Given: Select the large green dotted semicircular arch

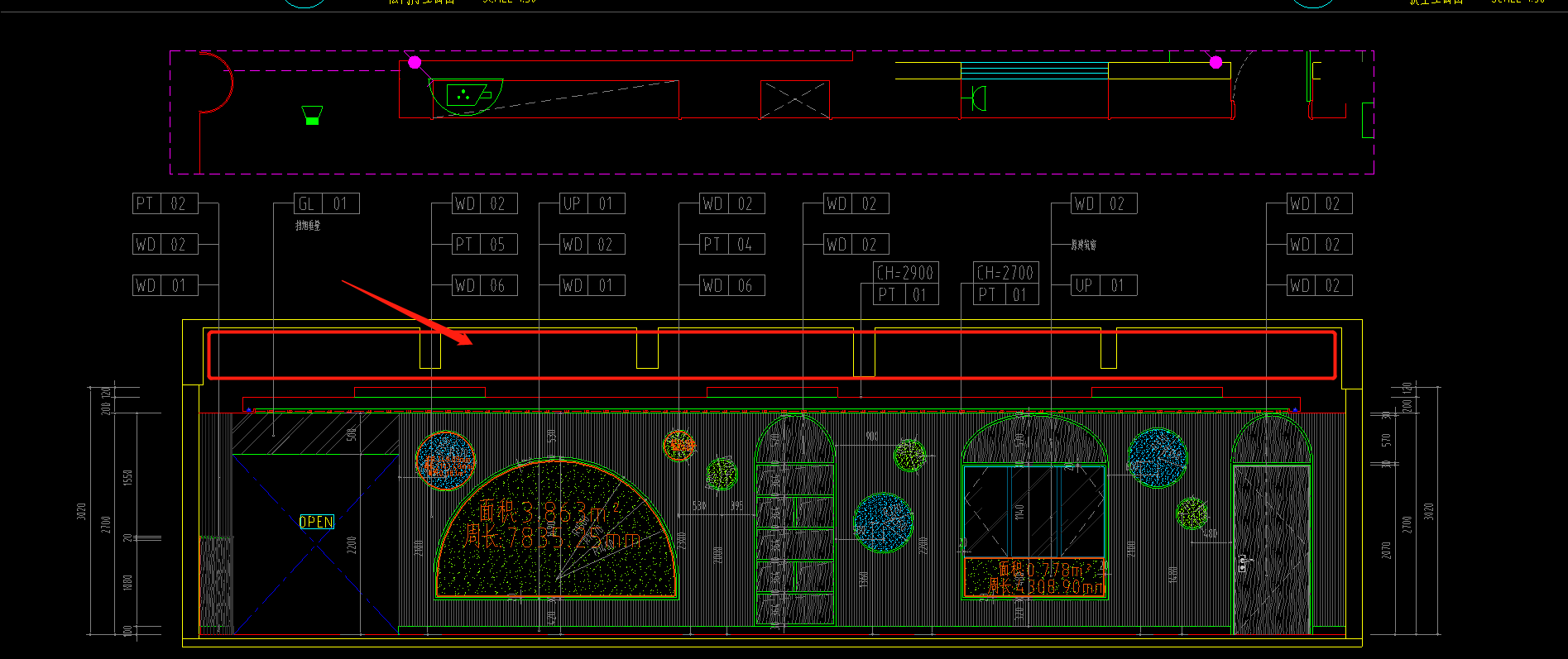Looking at the screenshot, I should (557, 528).
